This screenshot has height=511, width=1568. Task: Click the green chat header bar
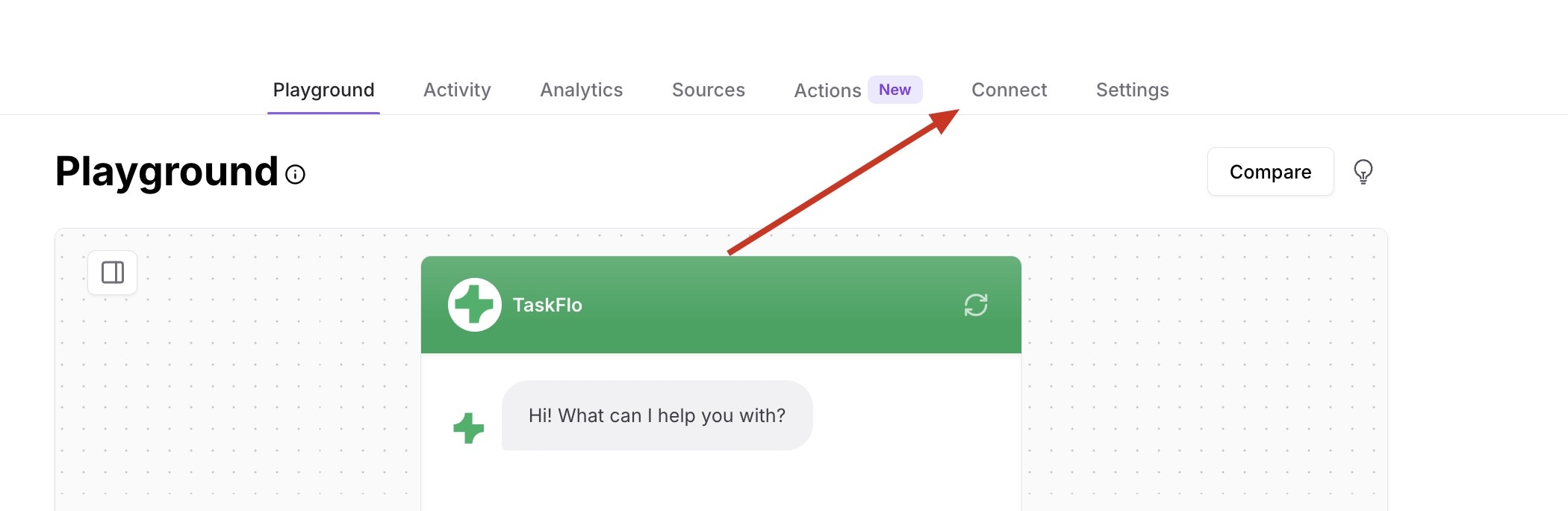[721, 305]
